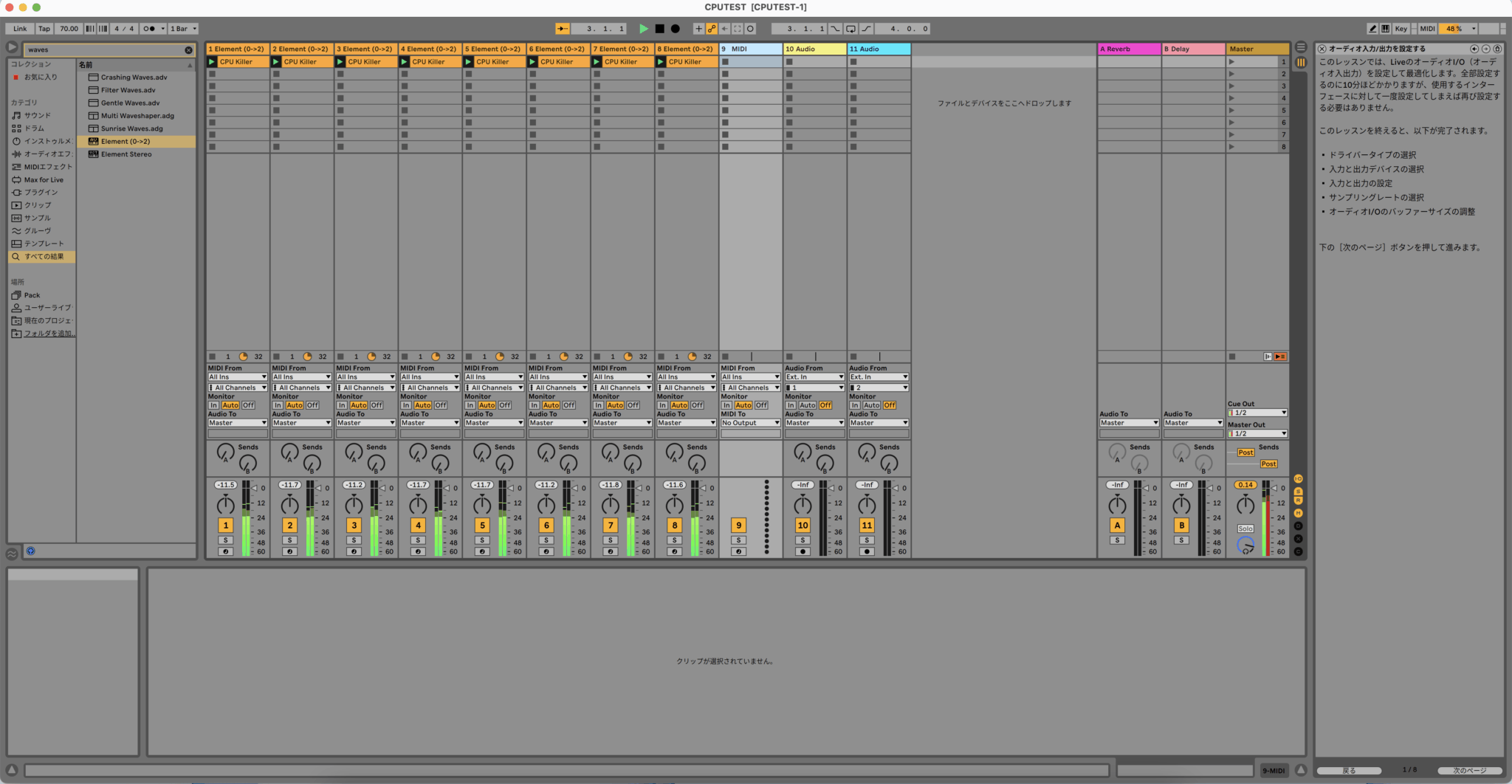Select プラグイン category in the browser
1512x784 pixels.
(x=41, y=193)
